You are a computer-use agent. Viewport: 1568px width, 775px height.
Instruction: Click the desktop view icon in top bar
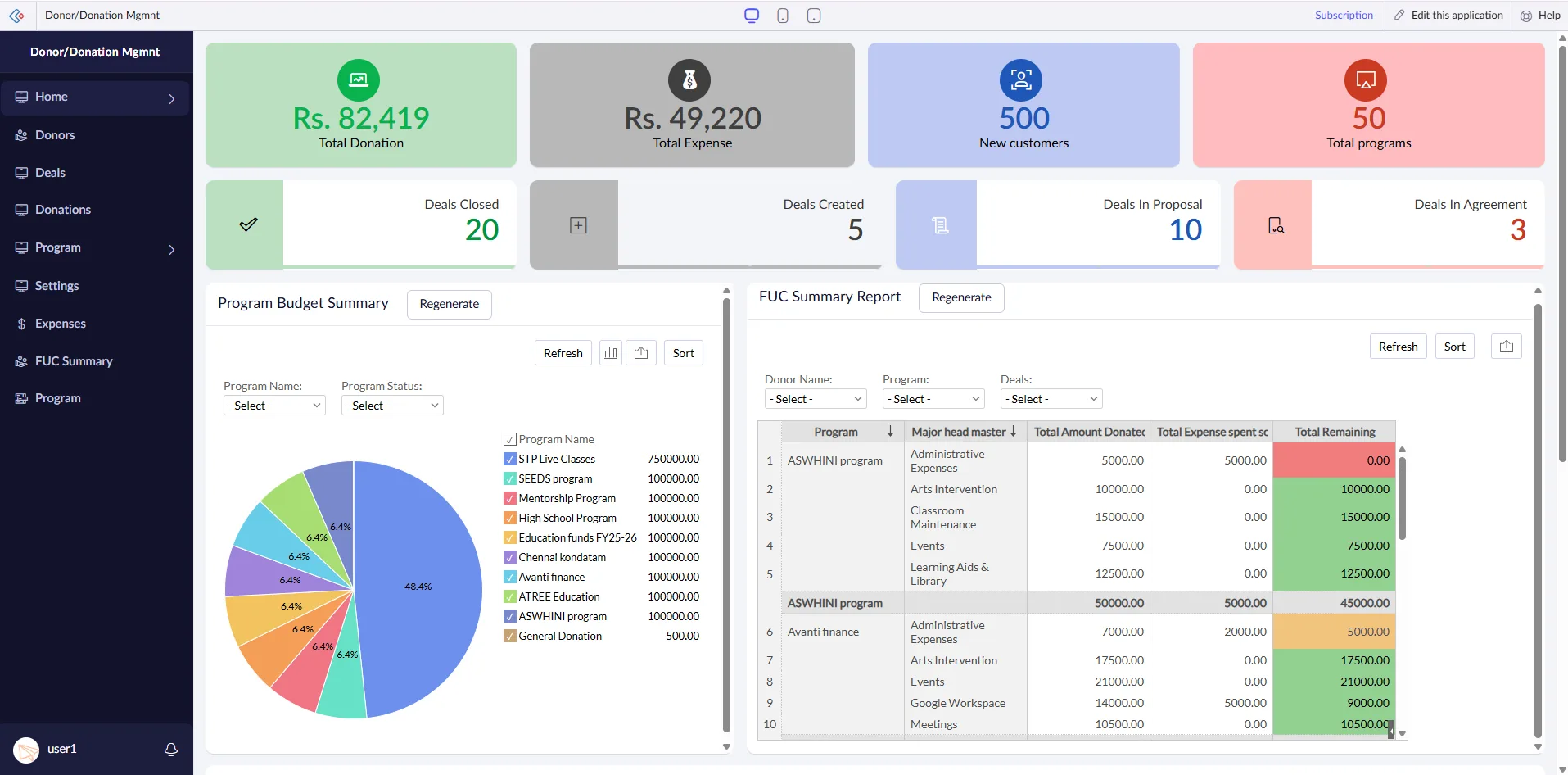pos(752,16)
